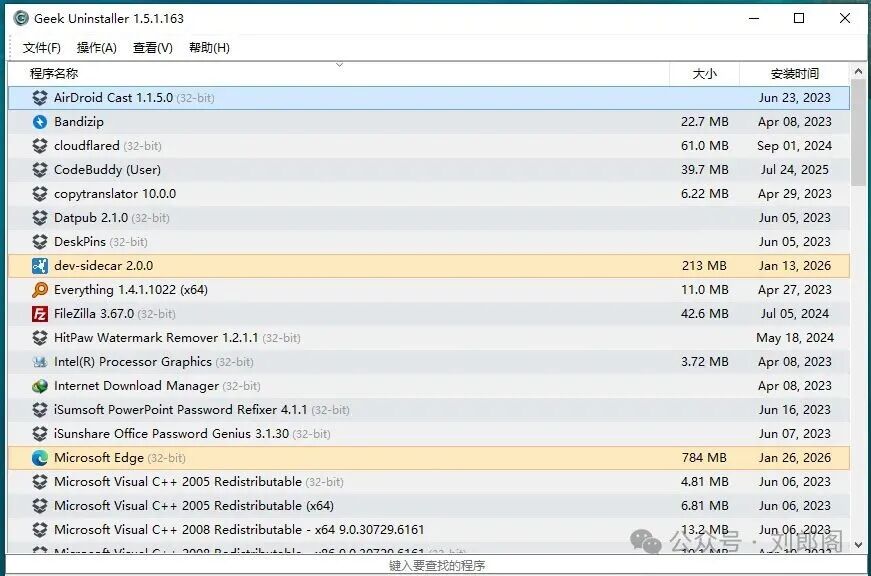Click the copytranslator 10.0.0 row icon
This screenshot has height=576, width=871.
coord(40,194)
